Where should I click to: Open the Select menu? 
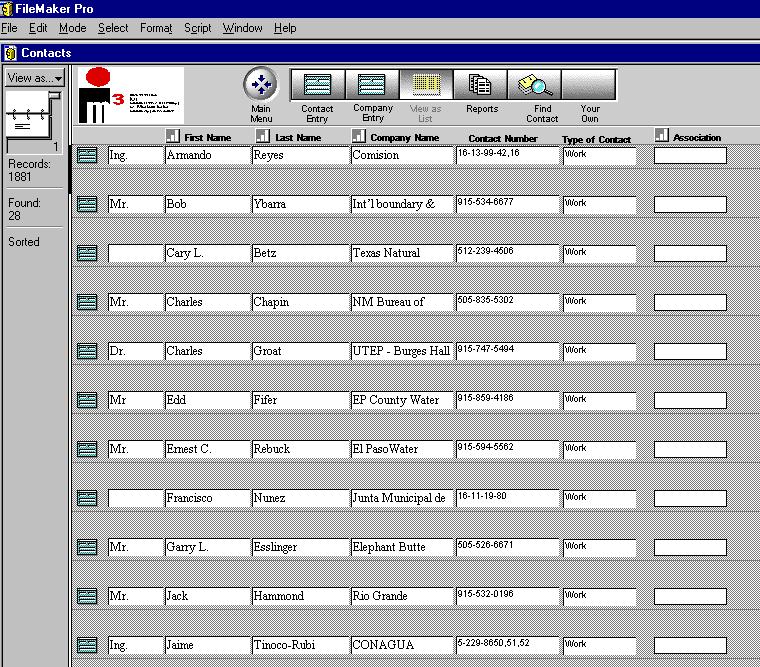click(113, 28)
